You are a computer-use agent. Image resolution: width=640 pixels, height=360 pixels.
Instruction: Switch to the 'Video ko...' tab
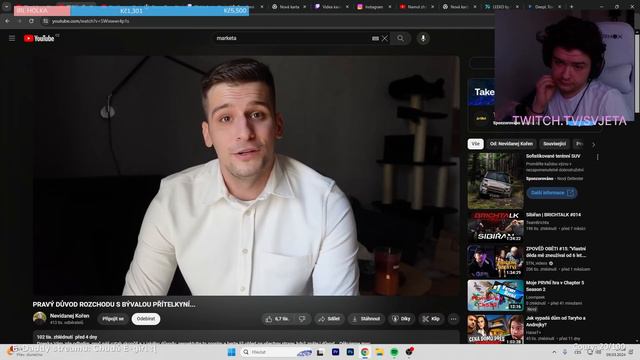pyautogui.click(x=330, y=7)
